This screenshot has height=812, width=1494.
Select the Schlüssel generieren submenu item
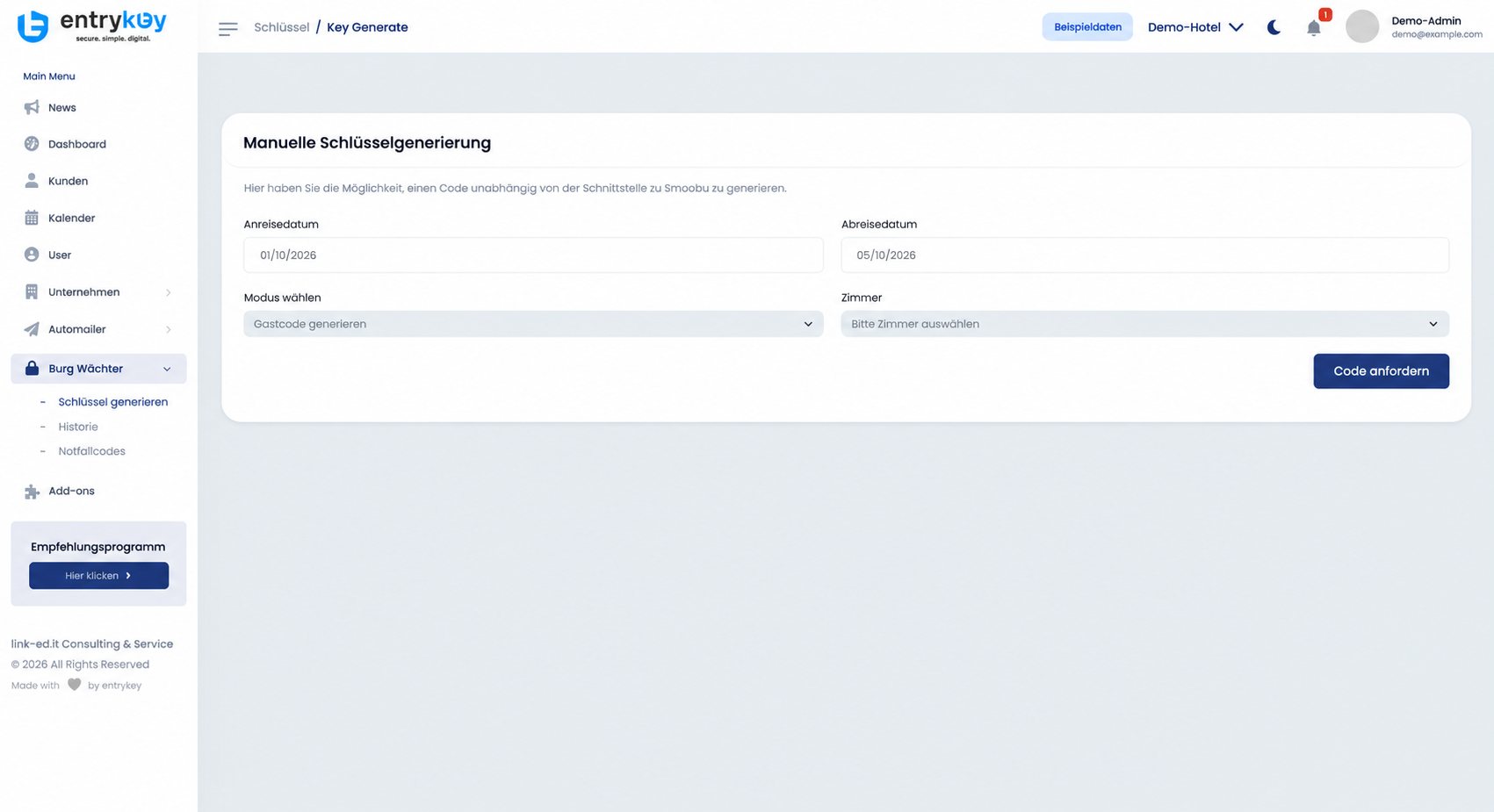[x=113, y=402]
